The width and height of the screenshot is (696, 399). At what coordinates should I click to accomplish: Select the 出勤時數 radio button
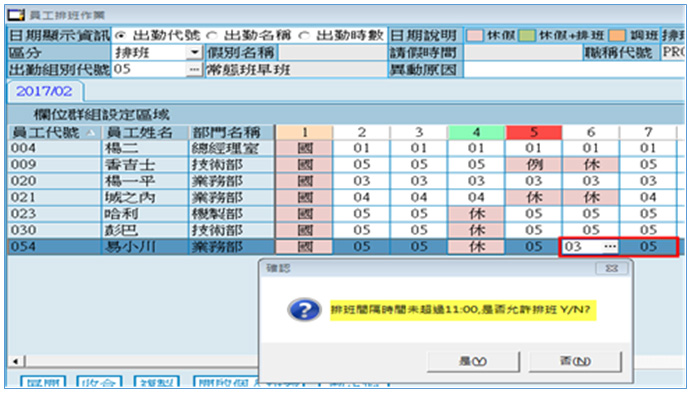(304, 36)
